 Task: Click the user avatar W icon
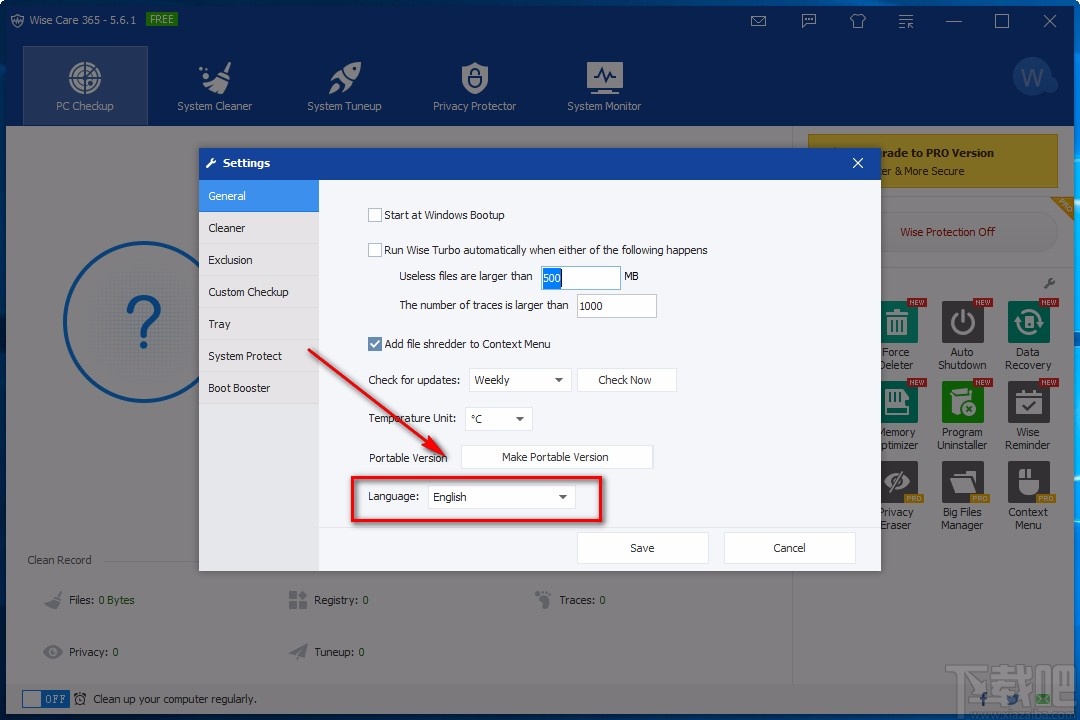tap(1033, 77)
